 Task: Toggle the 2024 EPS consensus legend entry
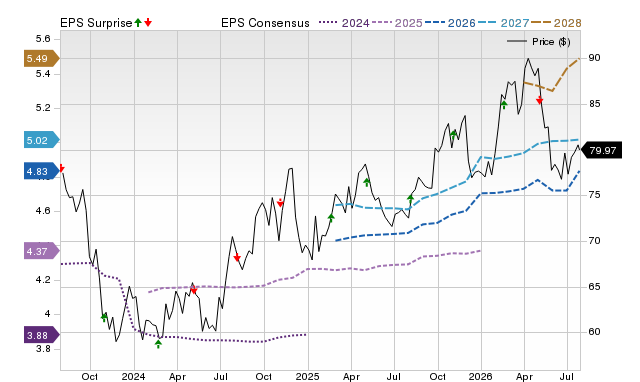click(x=344, y=23)
